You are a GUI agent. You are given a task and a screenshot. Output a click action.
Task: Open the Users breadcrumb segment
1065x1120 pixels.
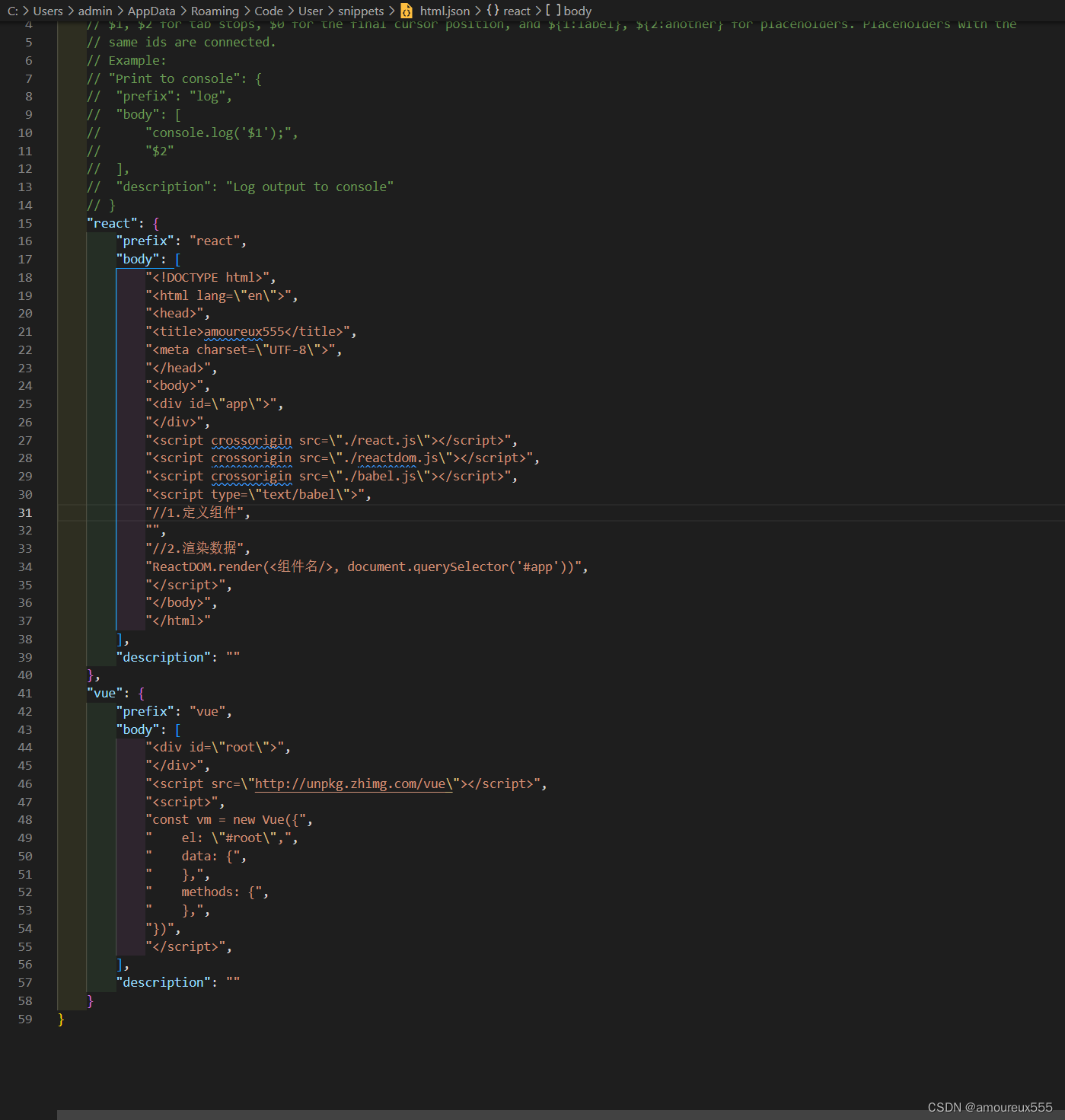pyautogui.click(x=48, y=11)
